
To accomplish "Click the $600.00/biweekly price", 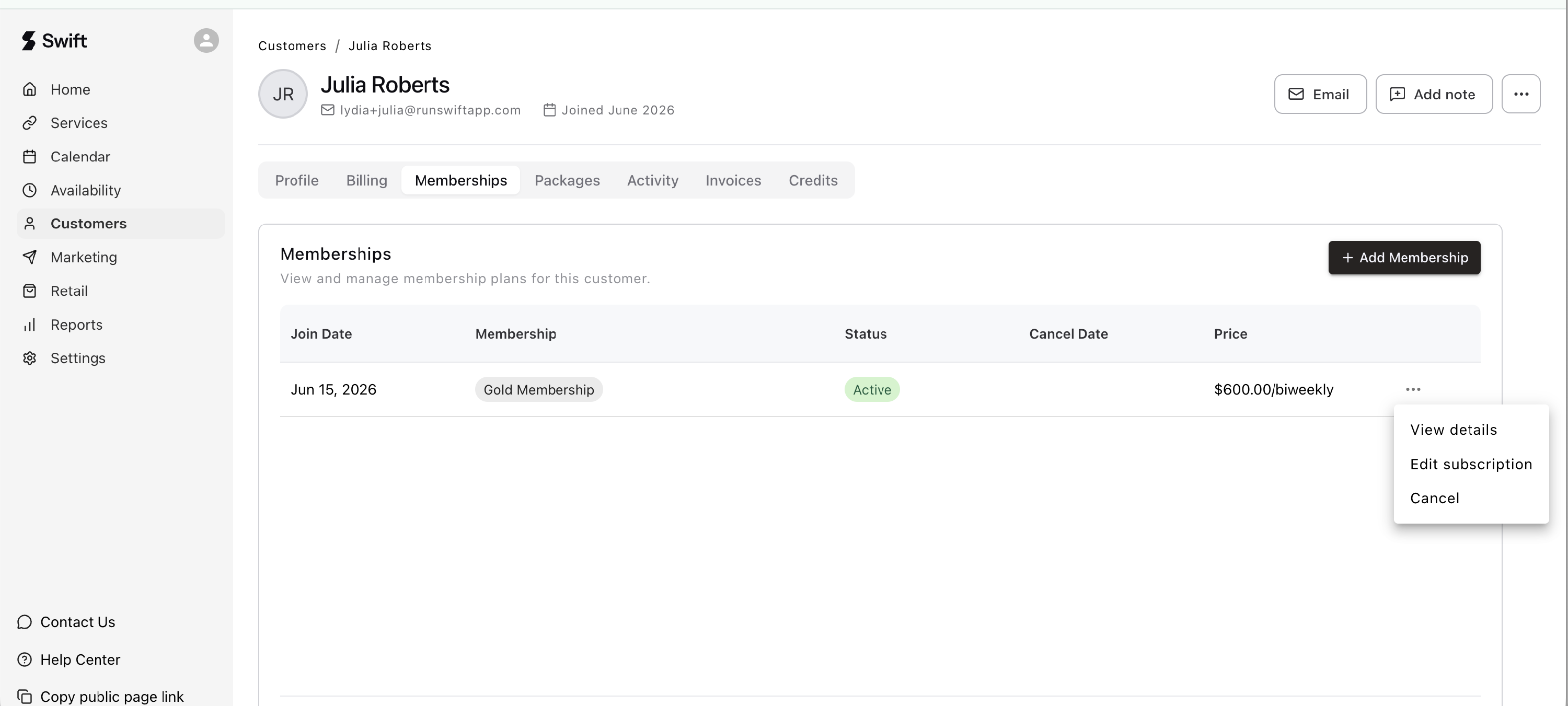I will (1273, 389).
